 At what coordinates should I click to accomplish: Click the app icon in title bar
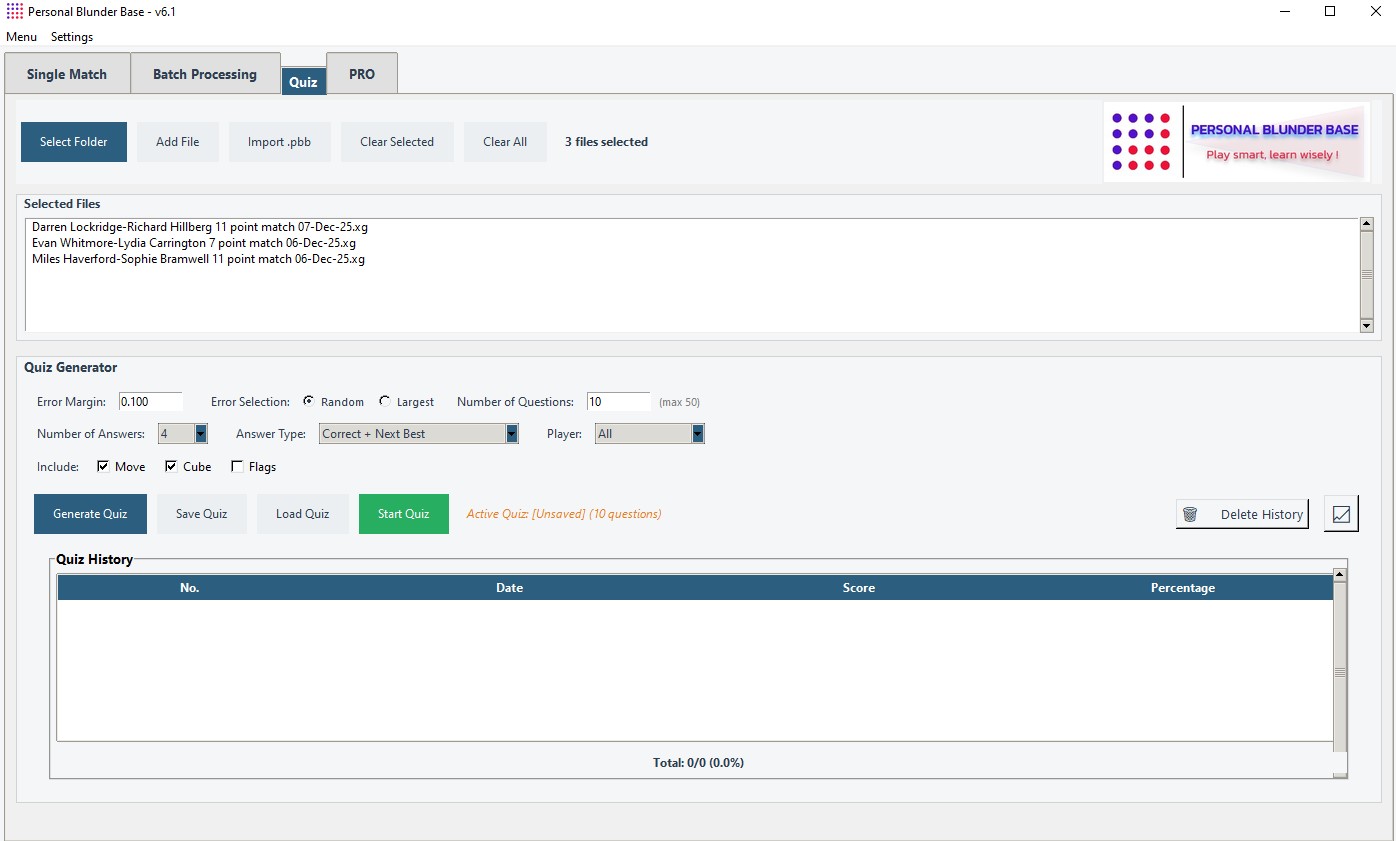click(x=14, y=11)
